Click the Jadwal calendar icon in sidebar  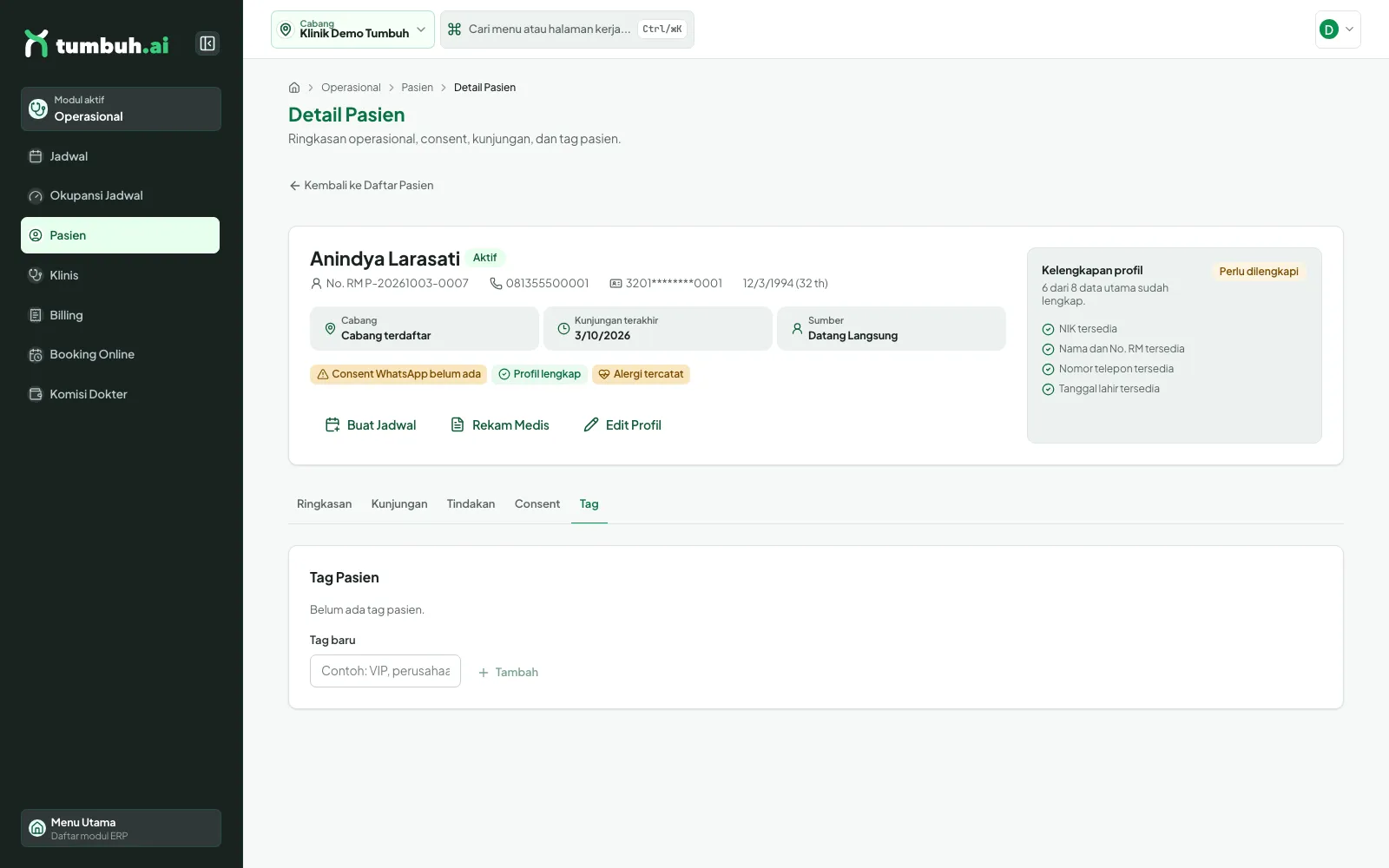click(x=36, y=156)
